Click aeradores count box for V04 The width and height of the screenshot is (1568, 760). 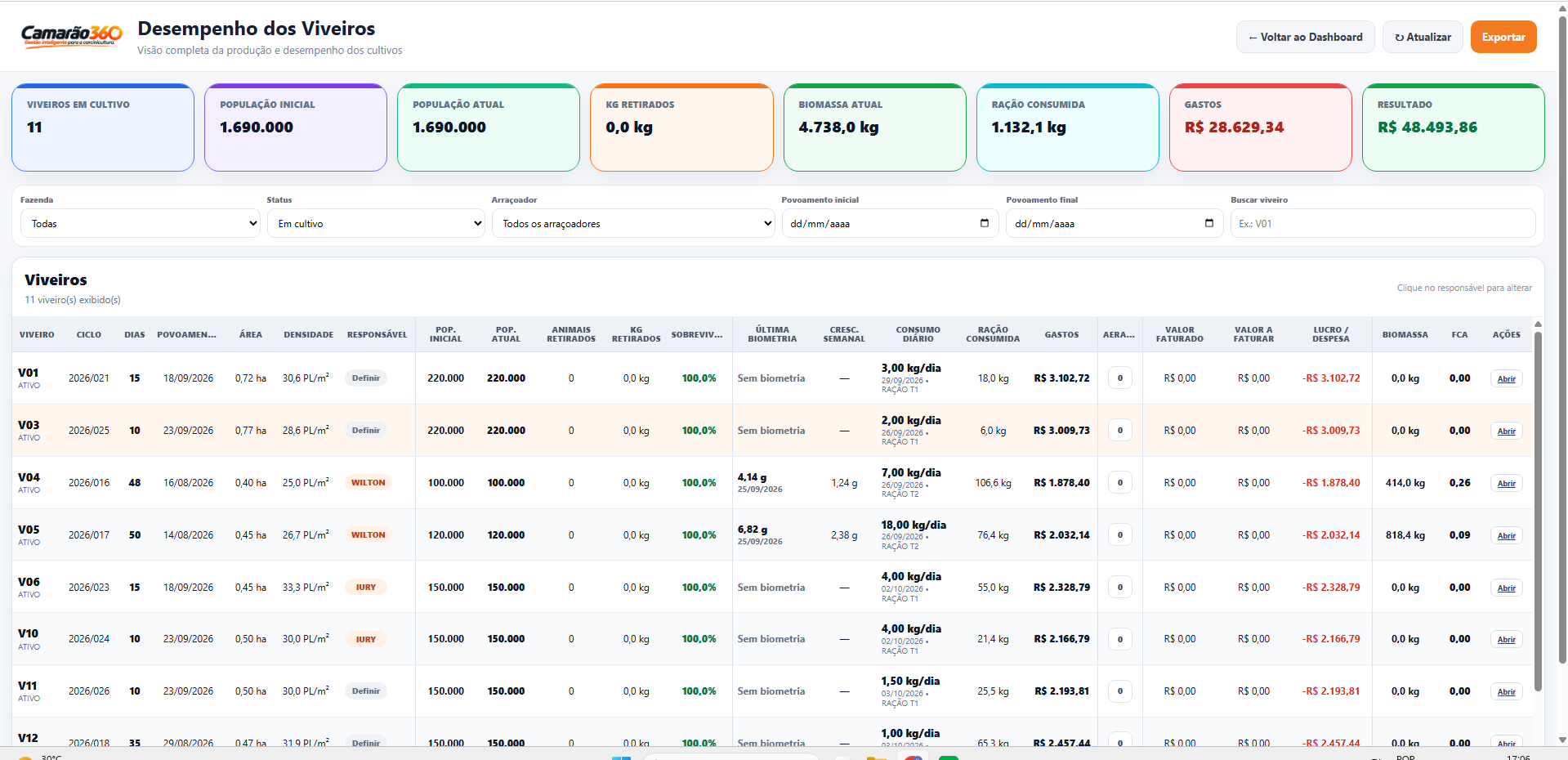click(1119, 483)
